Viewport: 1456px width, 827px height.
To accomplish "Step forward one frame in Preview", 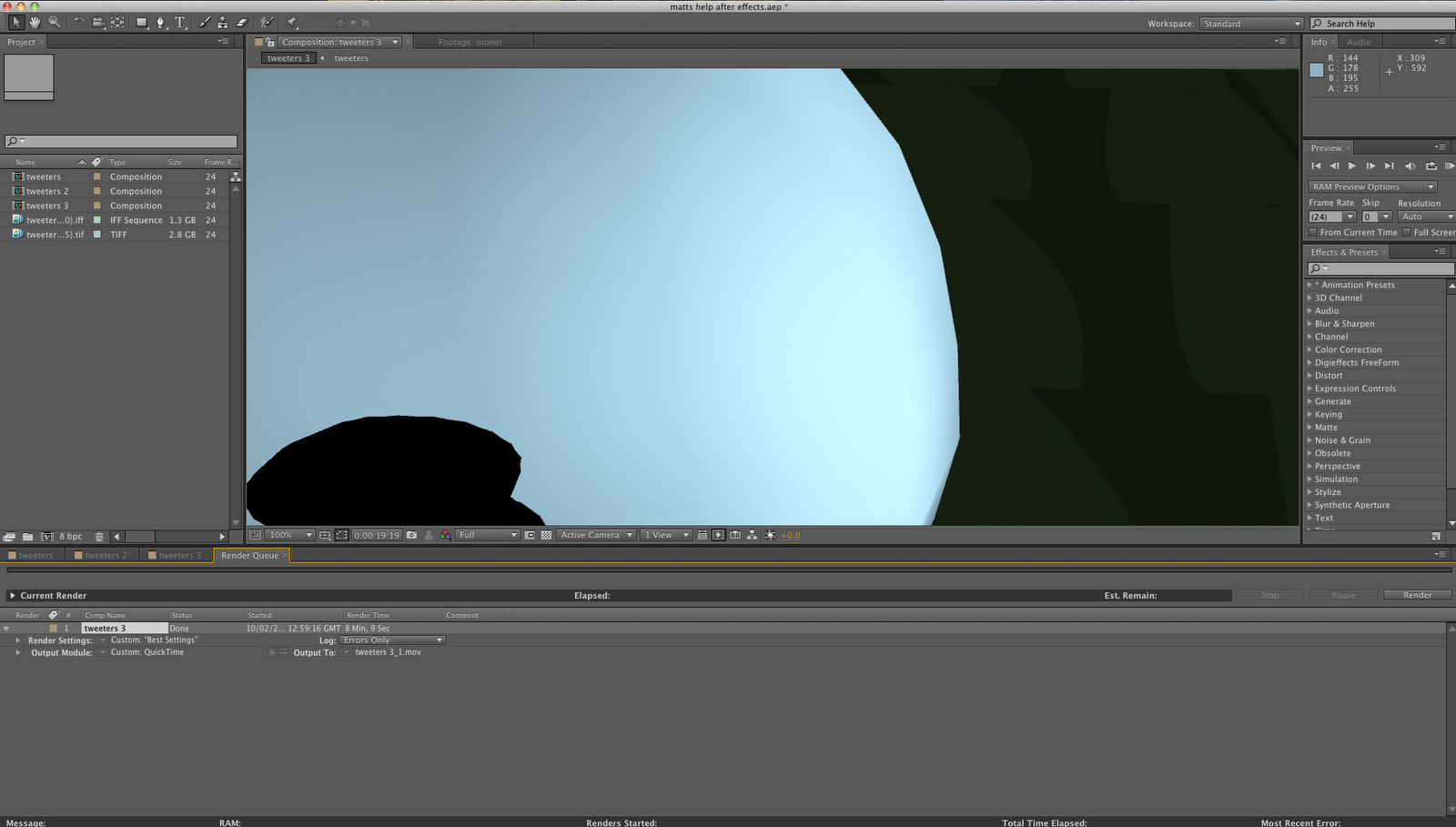I will coord(1370,166).
